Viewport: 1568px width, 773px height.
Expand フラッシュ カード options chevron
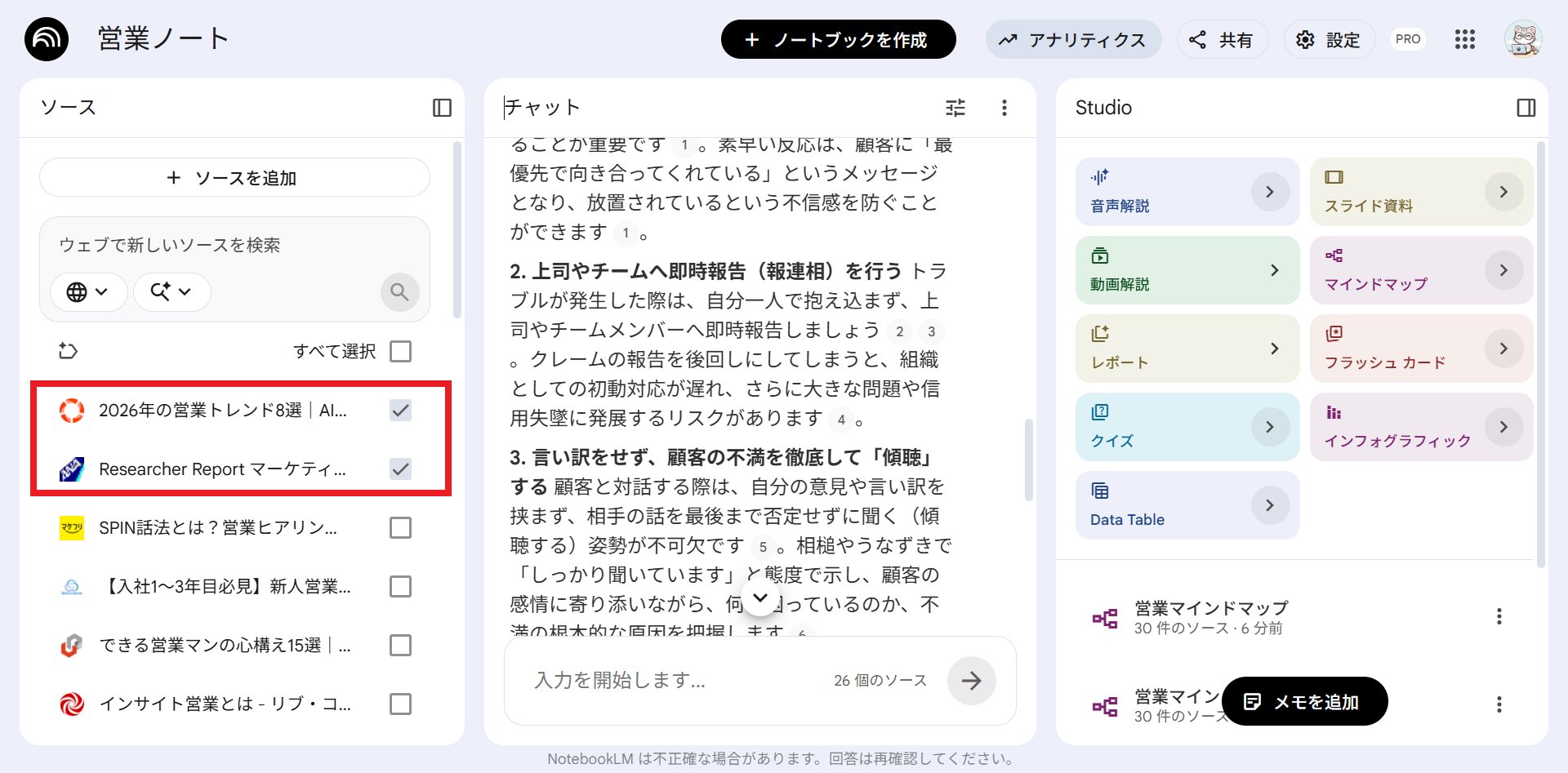click(1503, 349)
